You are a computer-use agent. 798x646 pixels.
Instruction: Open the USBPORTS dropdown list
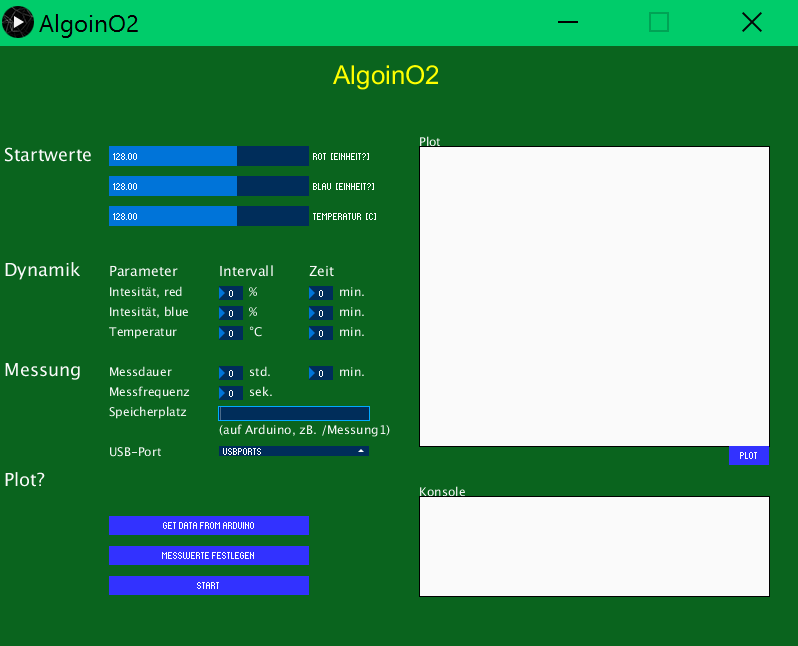point(294,451)
